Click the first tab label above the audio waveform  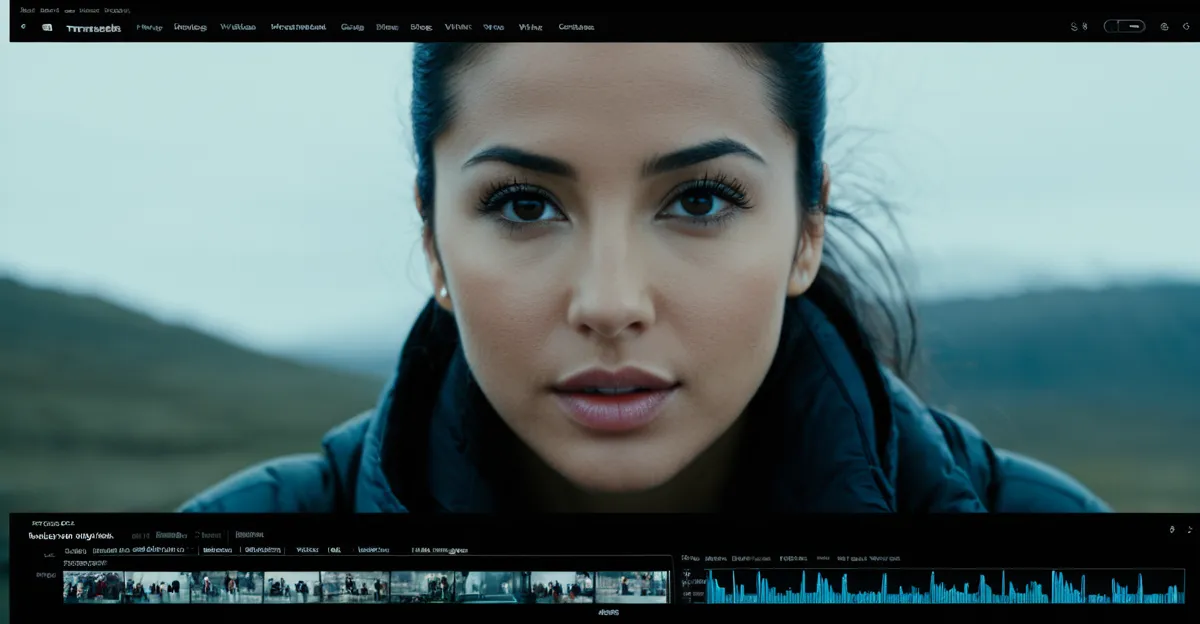click(x=690, y=558)
